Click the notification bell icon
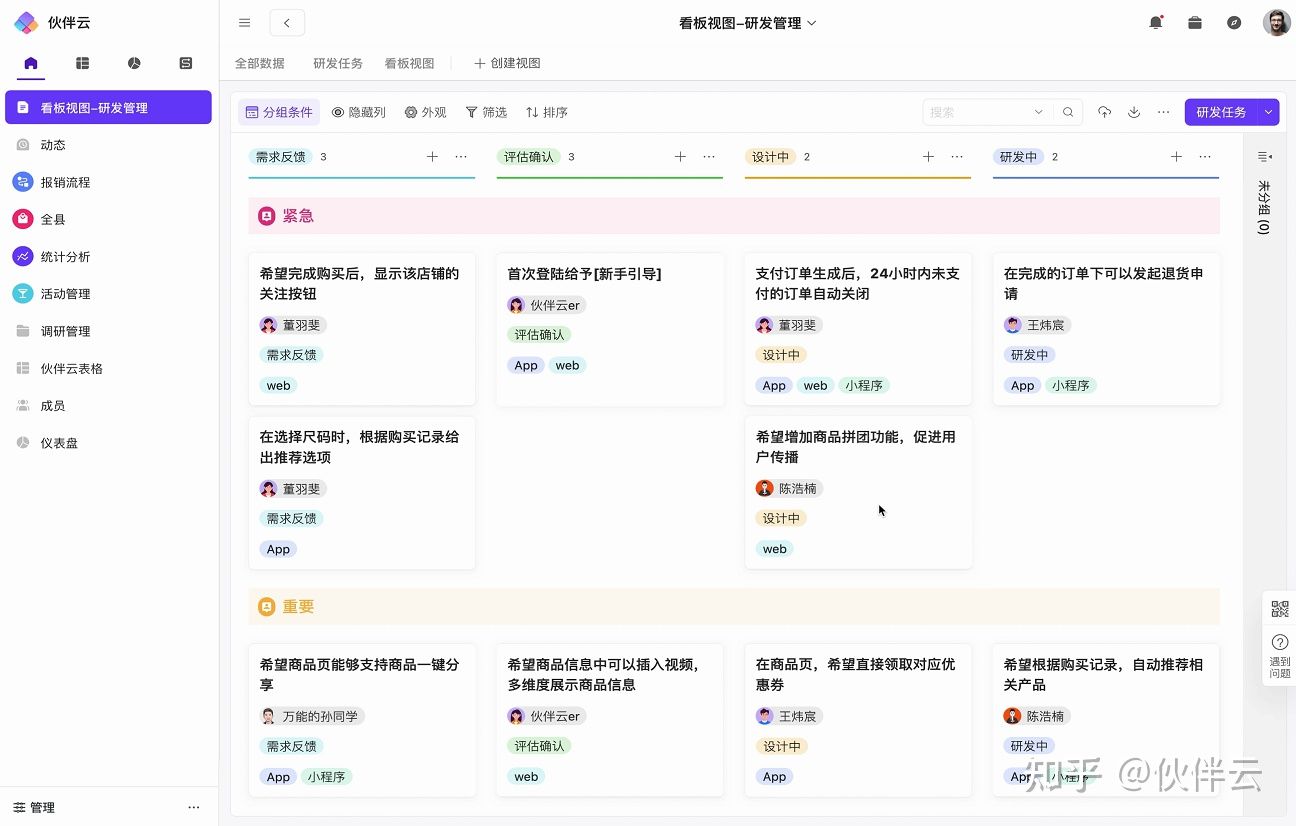 1156,23
